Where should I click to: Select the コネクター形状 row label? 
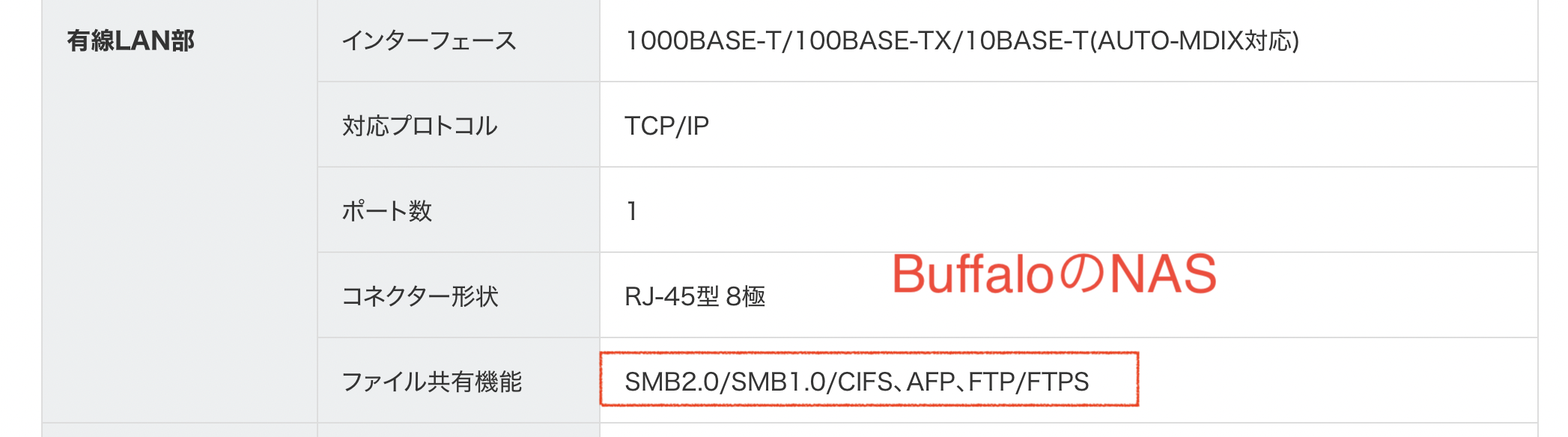click(419, 296)
